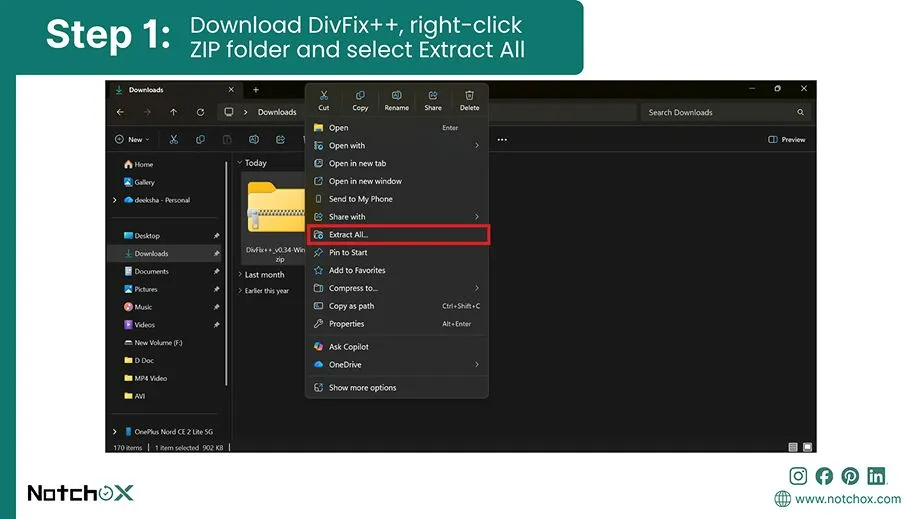The height and width of the screenshot is (519, 922).
Task: Open Music in navigation pane
Action: pyautogui.click(x=138, y=307)
